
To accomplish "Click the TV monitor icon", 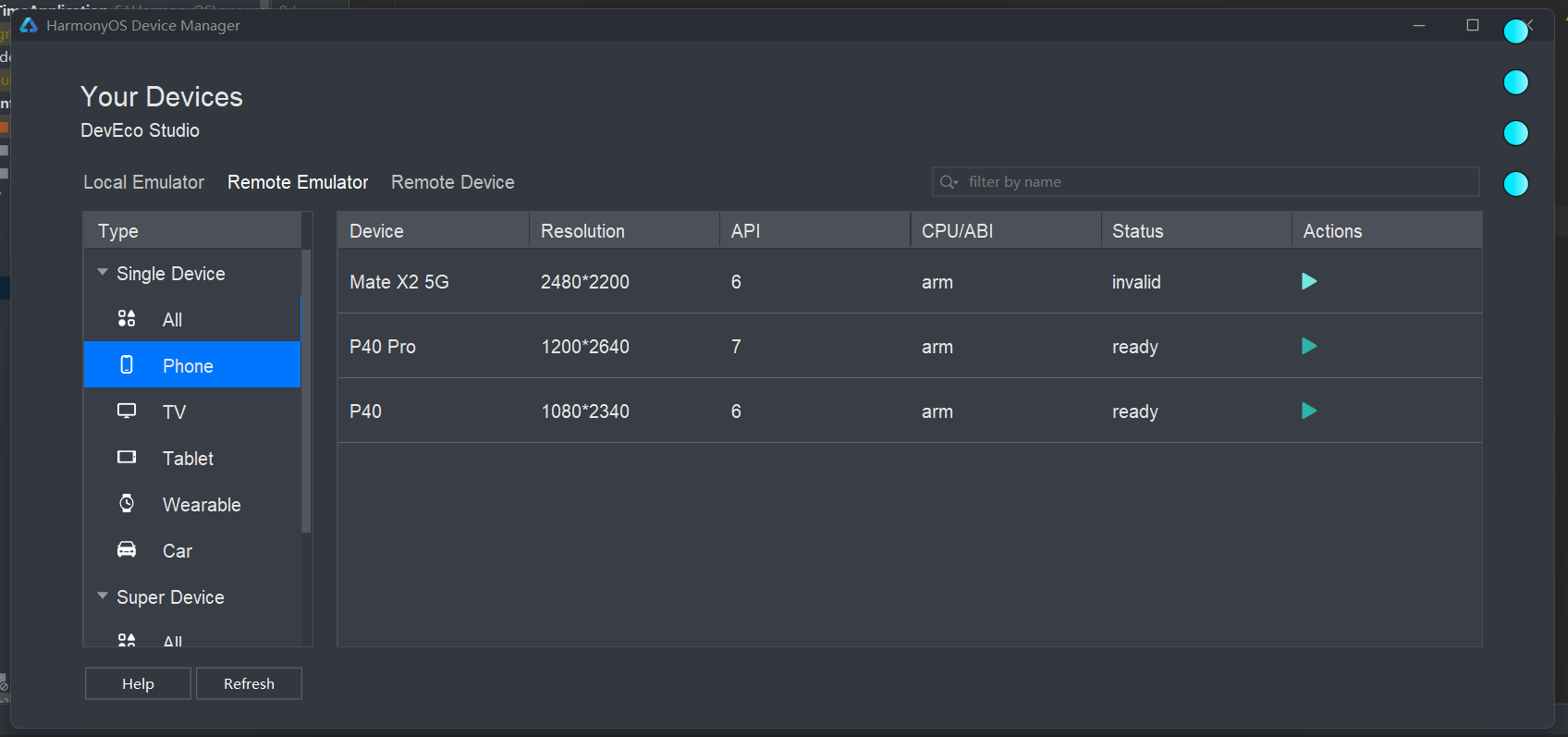I will 127,411.
